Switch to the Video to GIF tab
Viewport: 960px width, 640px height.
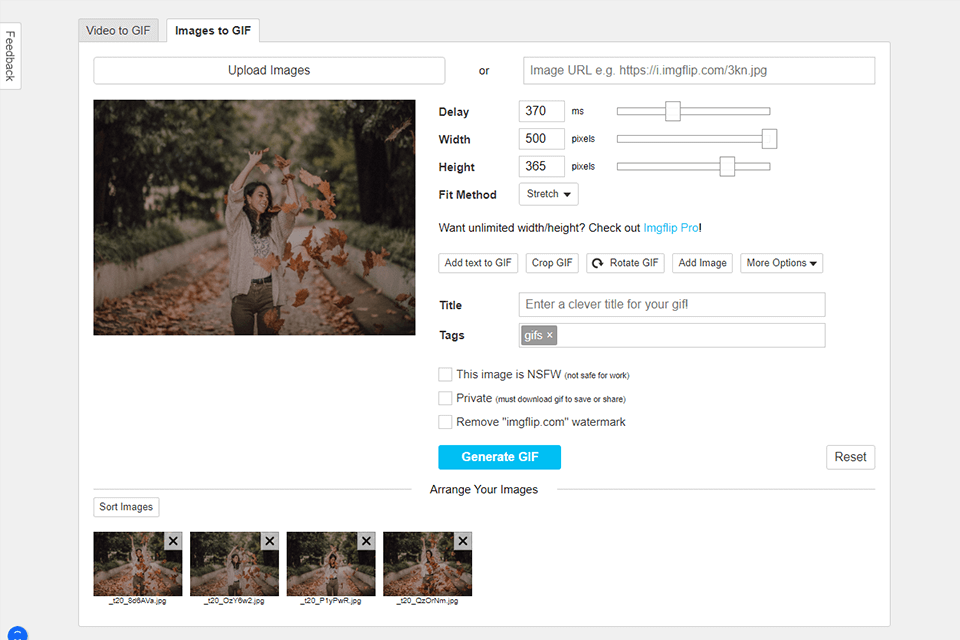point(118,30)
